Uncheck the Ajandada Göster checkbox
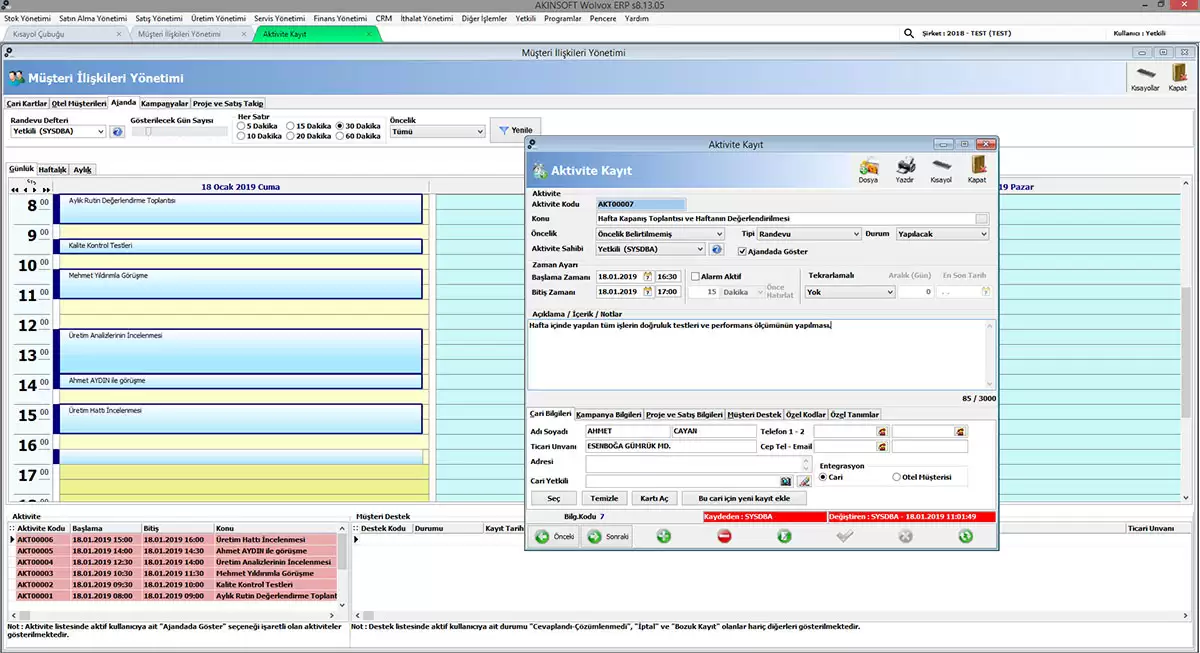 742,251
